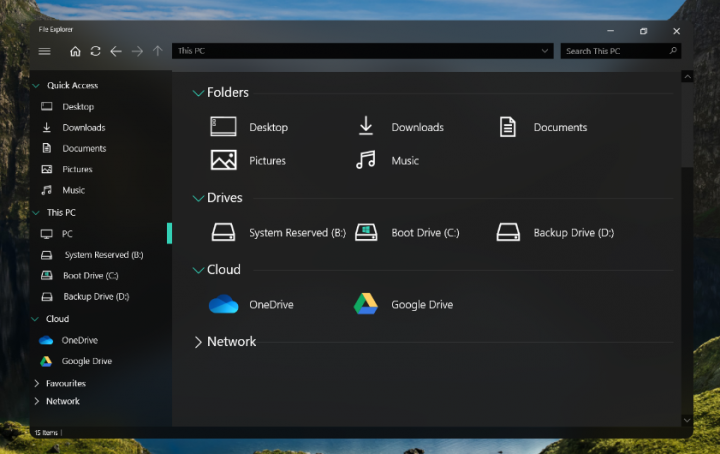
Task: Click OneDrive label in Cloud group
Action: point(271,304)
